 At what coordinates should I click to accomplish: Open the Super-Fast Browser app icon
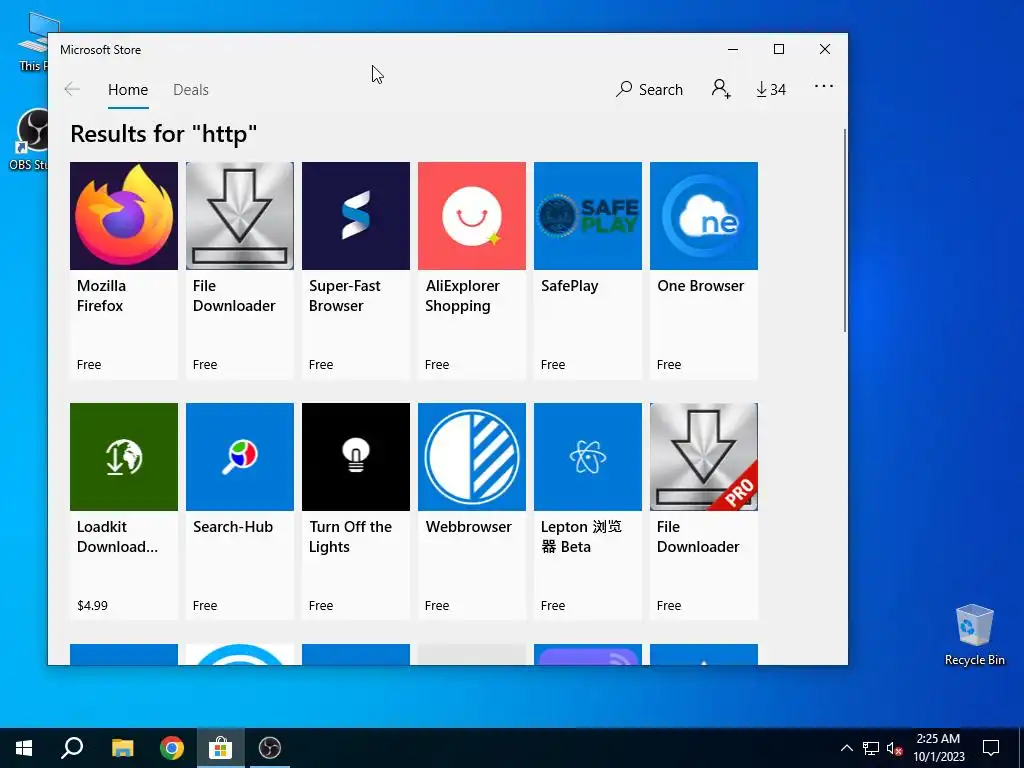356,216
